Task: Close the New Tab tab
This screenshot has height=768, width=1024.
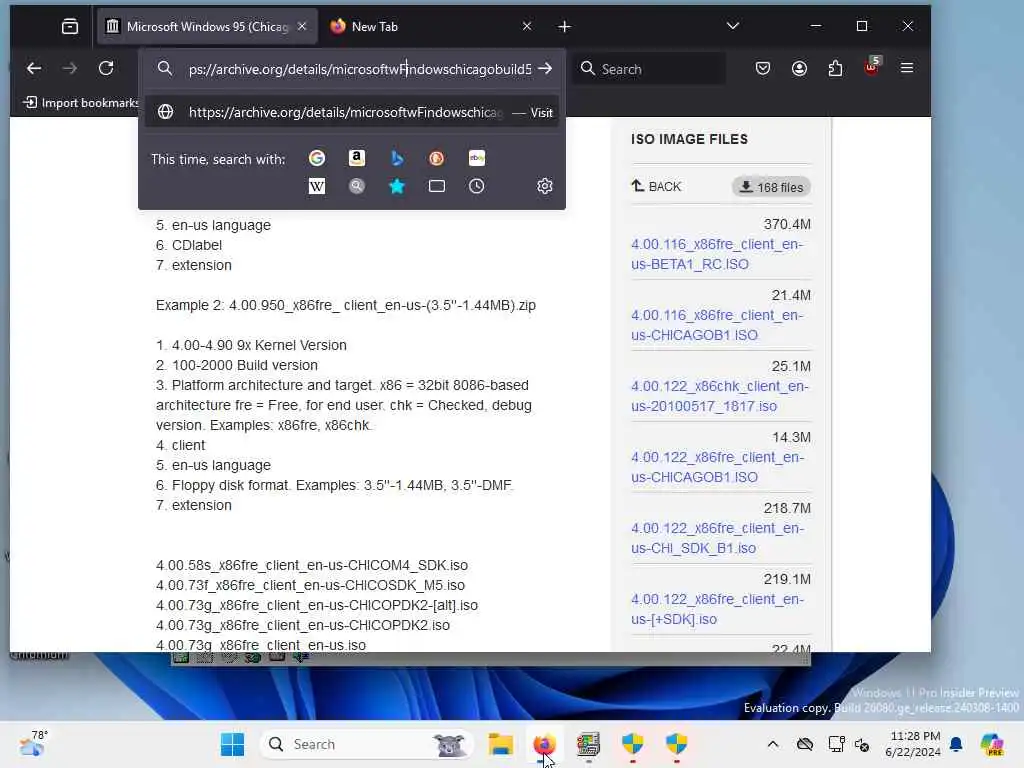Action: tap(527, 26)
